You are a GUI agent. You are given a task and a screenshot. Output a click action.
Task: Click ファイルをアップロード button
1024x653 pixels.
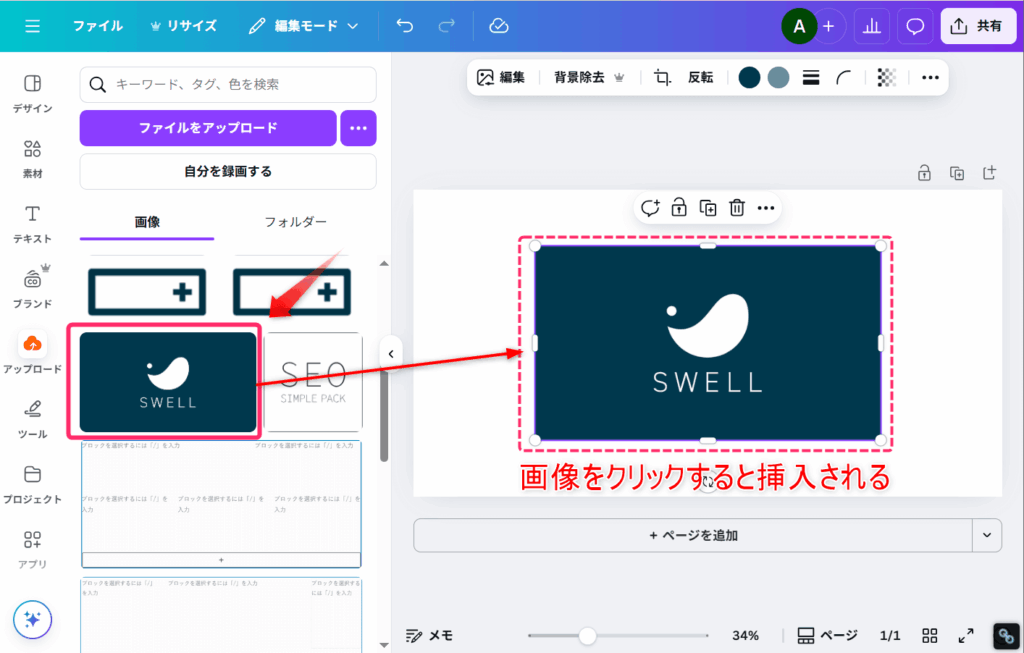208,128
